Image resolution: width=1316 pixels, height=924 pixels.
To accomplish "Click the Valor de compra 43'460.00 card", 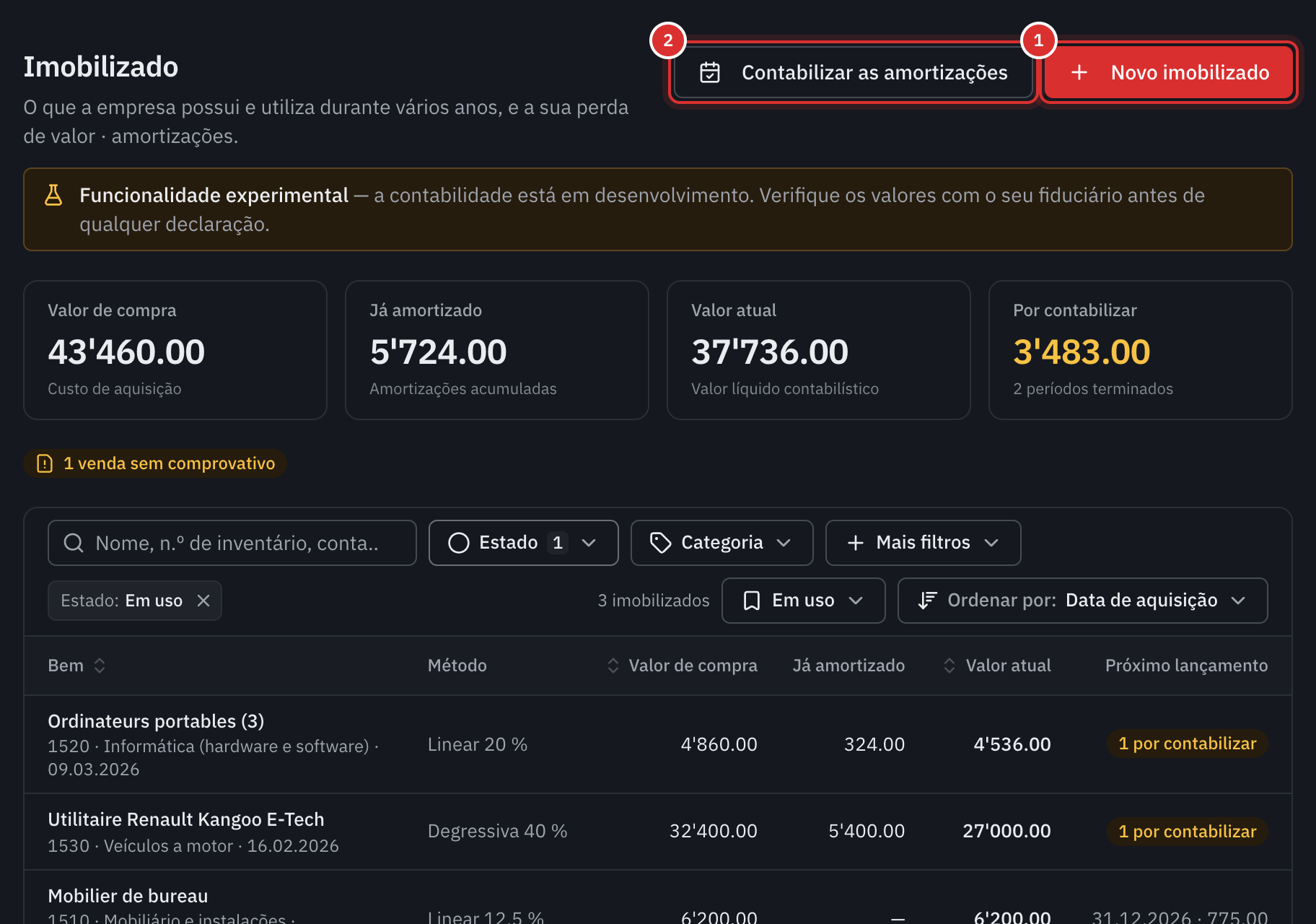I will click(x=175, y=350).
